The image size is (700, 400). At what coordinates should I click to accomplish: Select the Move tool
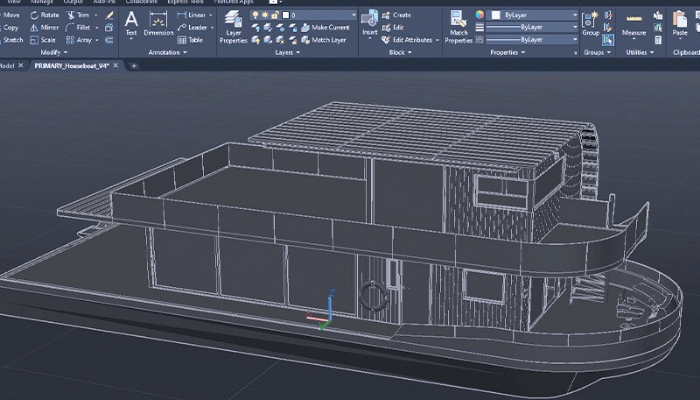(10, 15)
